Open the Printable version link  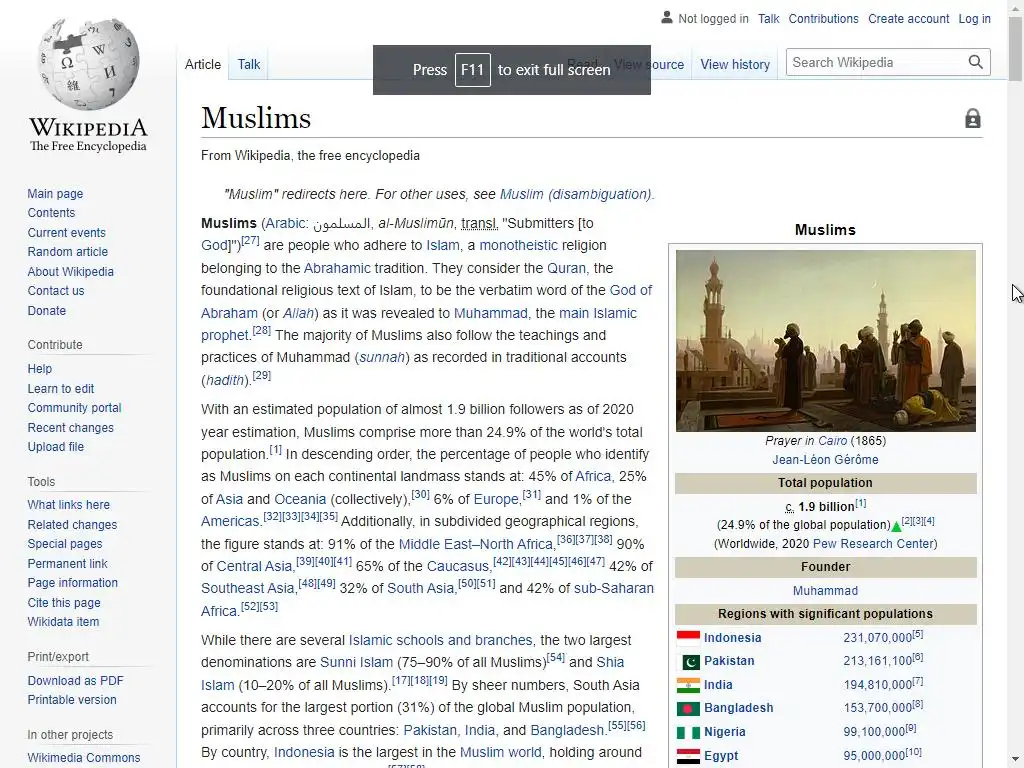point(72,699)
